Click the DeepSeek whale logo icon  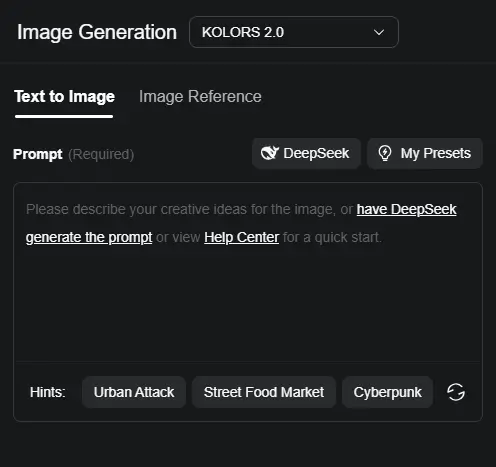tap(269, 153)
